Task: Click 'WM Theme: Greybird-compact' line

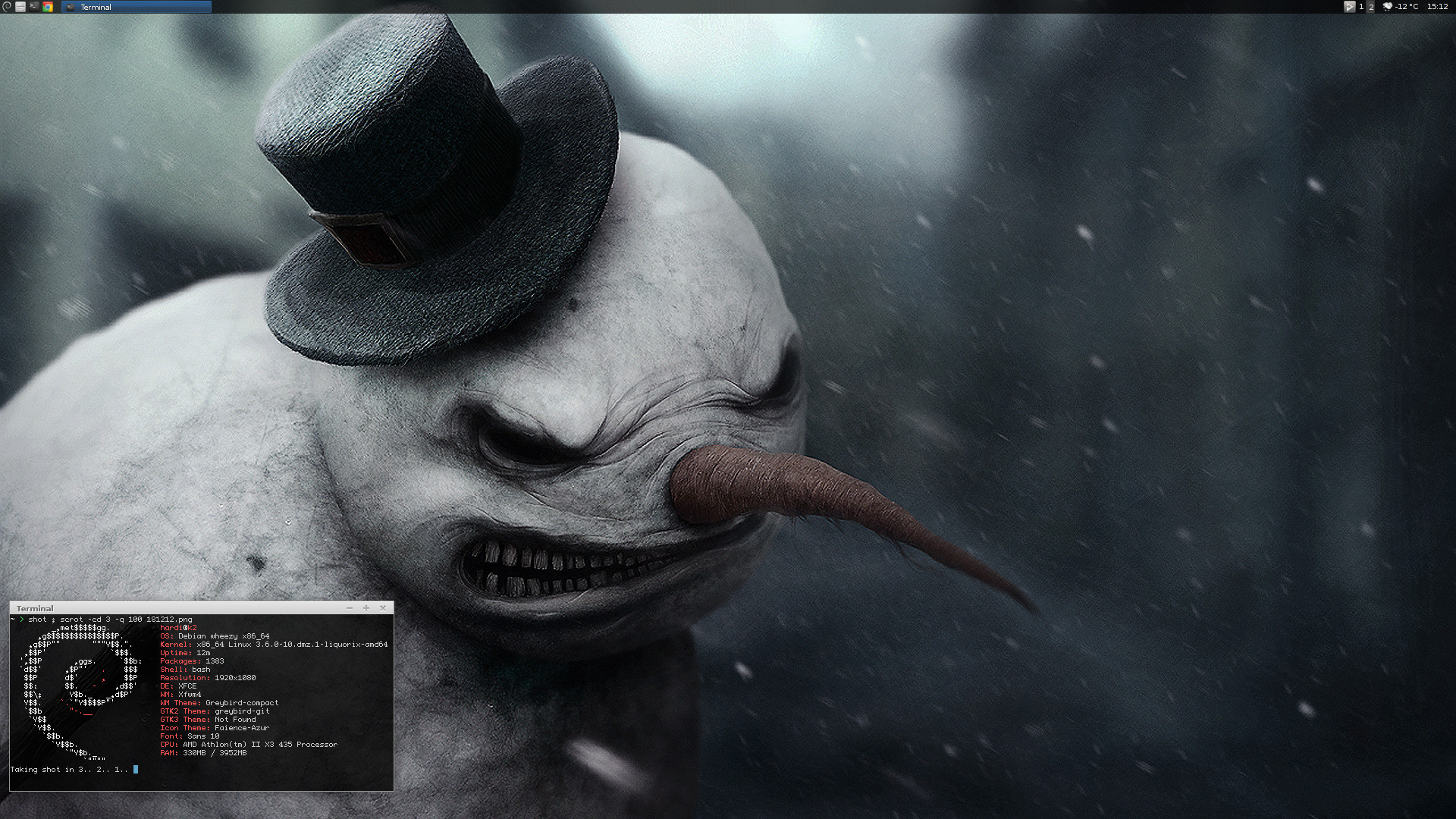Action: (219, 703)
